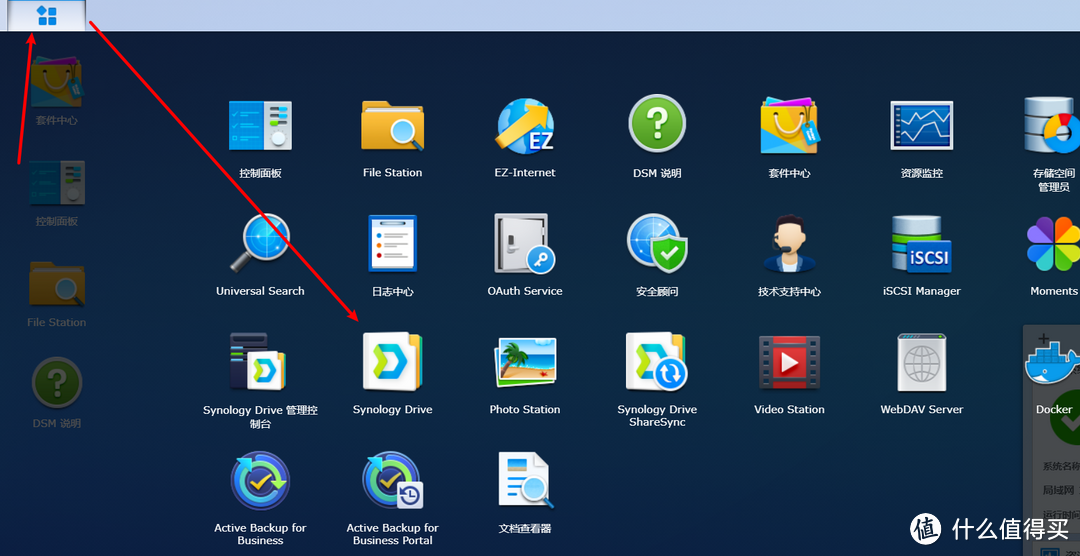This screenshot has width=1080, height=556.
Task: Open Video Station icon
Action: pos(789,362)
